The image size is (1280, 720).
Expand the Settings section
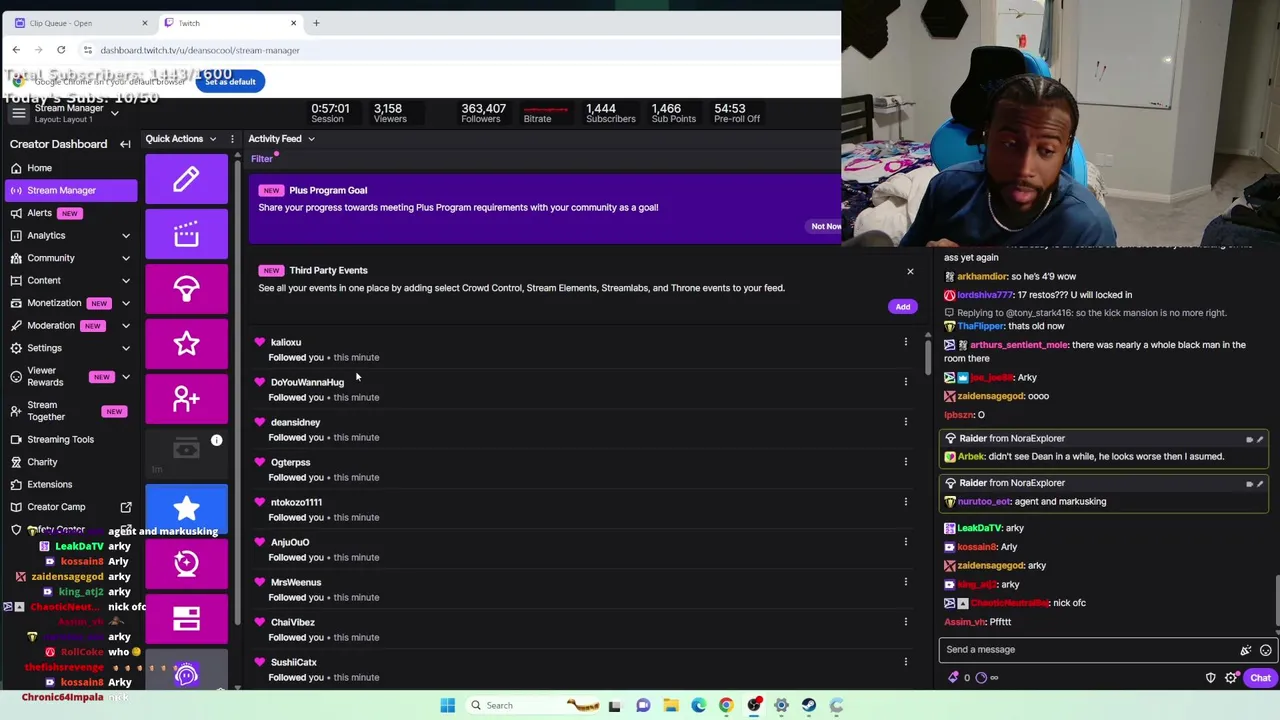(126, 348)
